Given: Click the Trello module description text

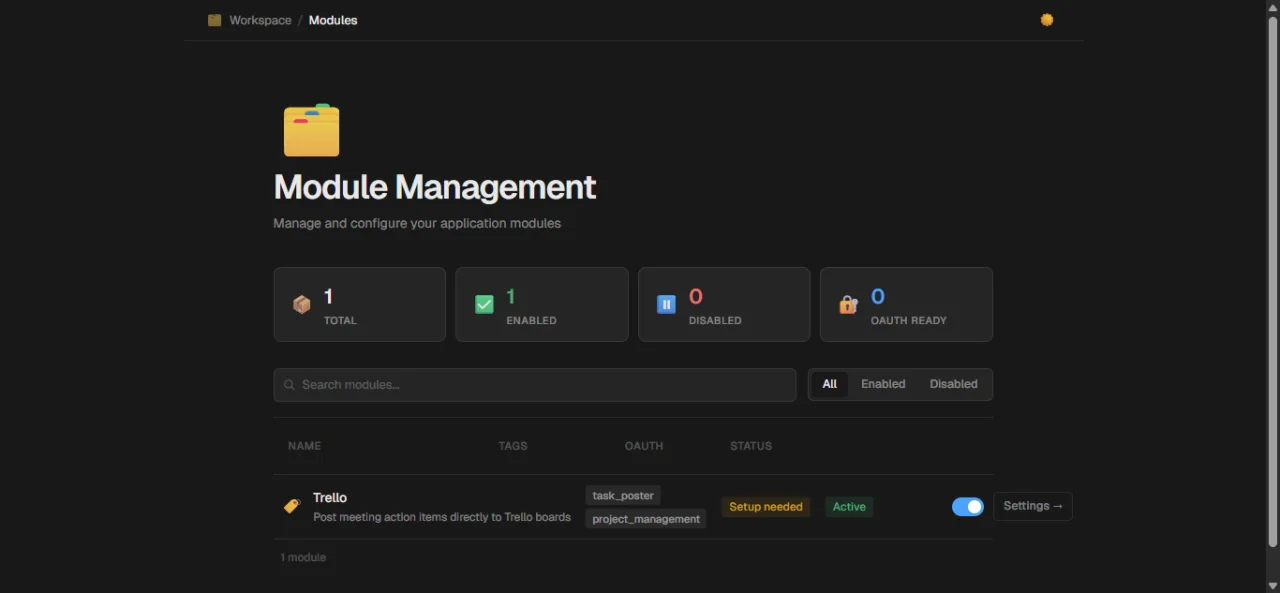Looking at the screenshot, I should pos(442,517).
